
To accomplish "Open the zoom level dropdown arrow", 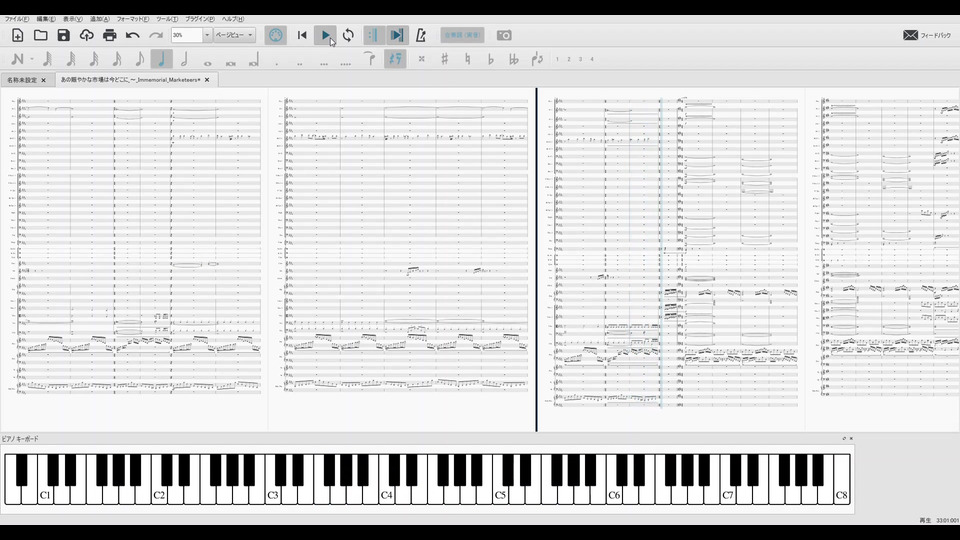I will point(207,35).
